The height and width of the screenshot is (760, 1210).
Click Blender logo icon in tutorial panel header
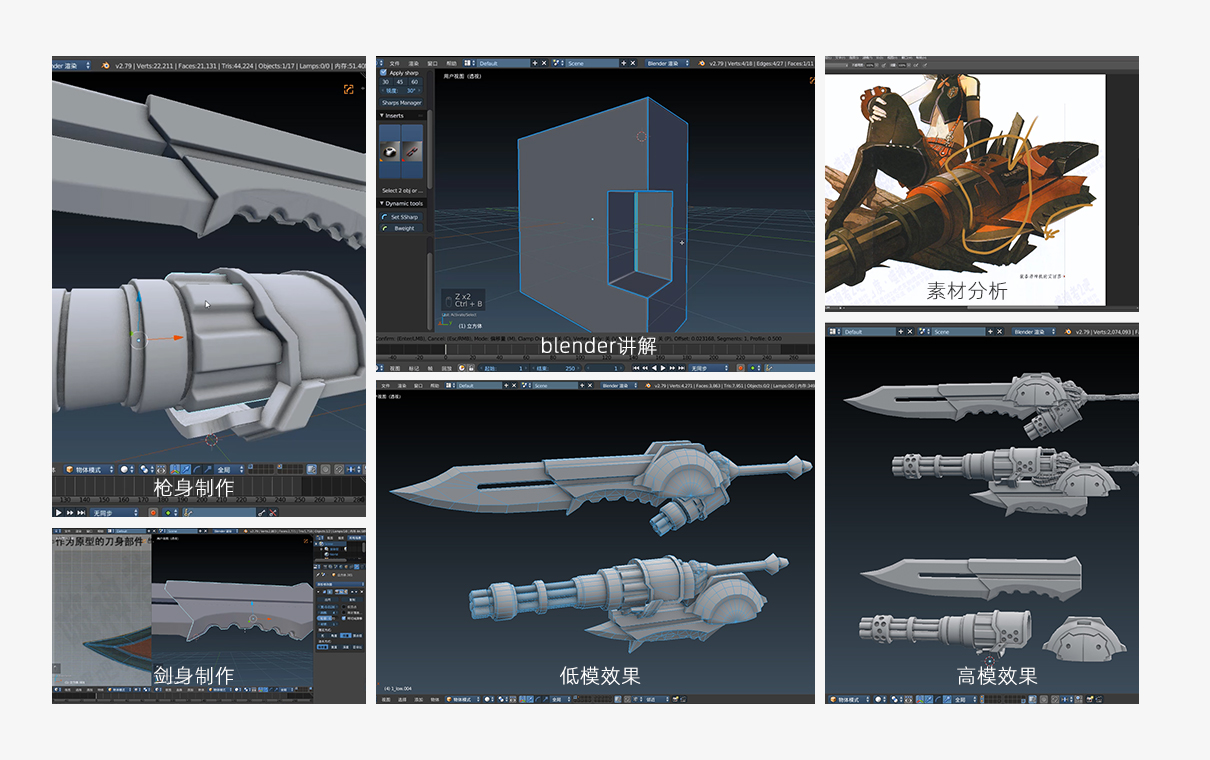click(702, 63)
